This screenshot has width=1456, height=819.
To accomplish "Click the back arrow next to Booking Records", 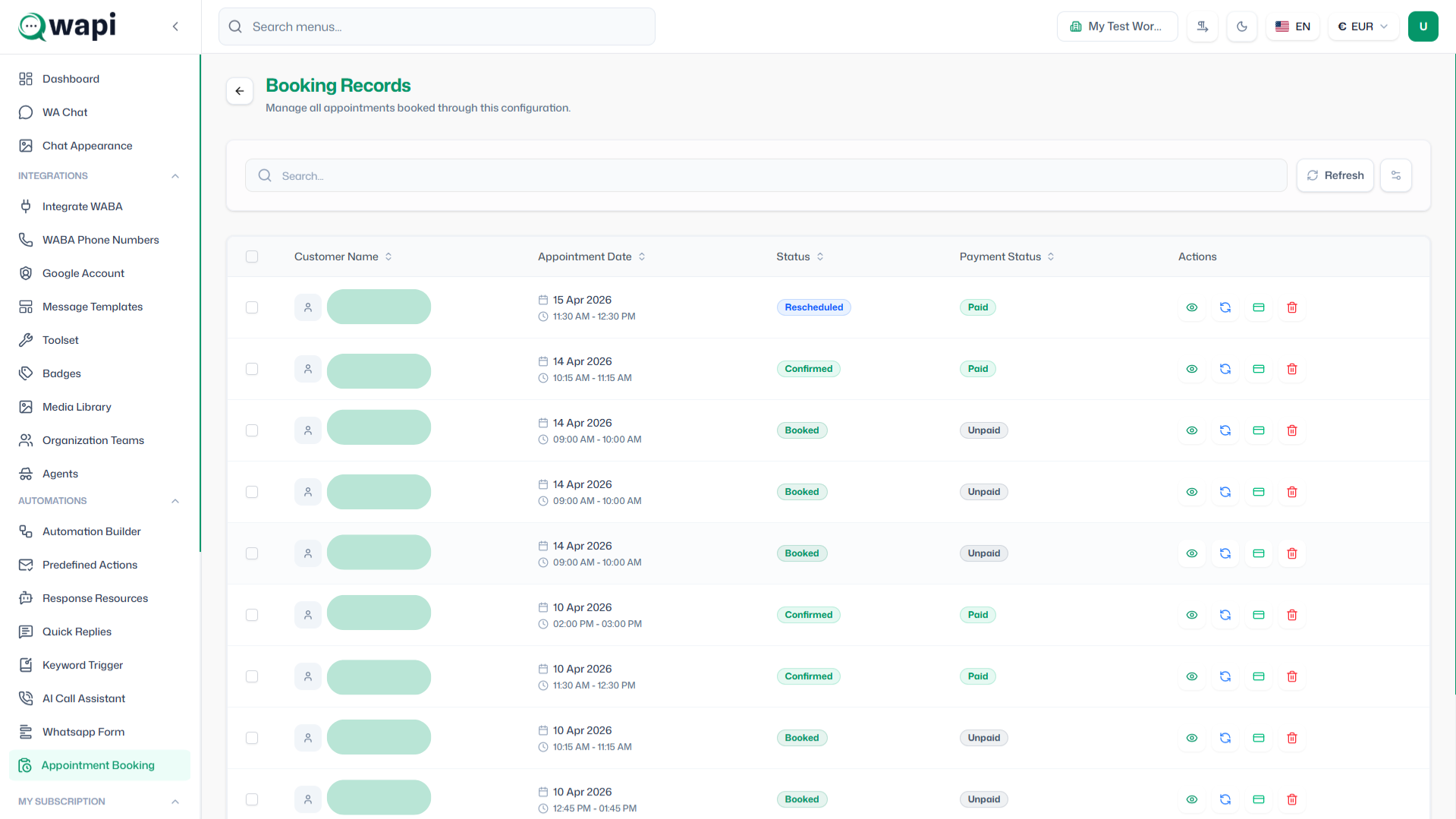I will point(240,91).
